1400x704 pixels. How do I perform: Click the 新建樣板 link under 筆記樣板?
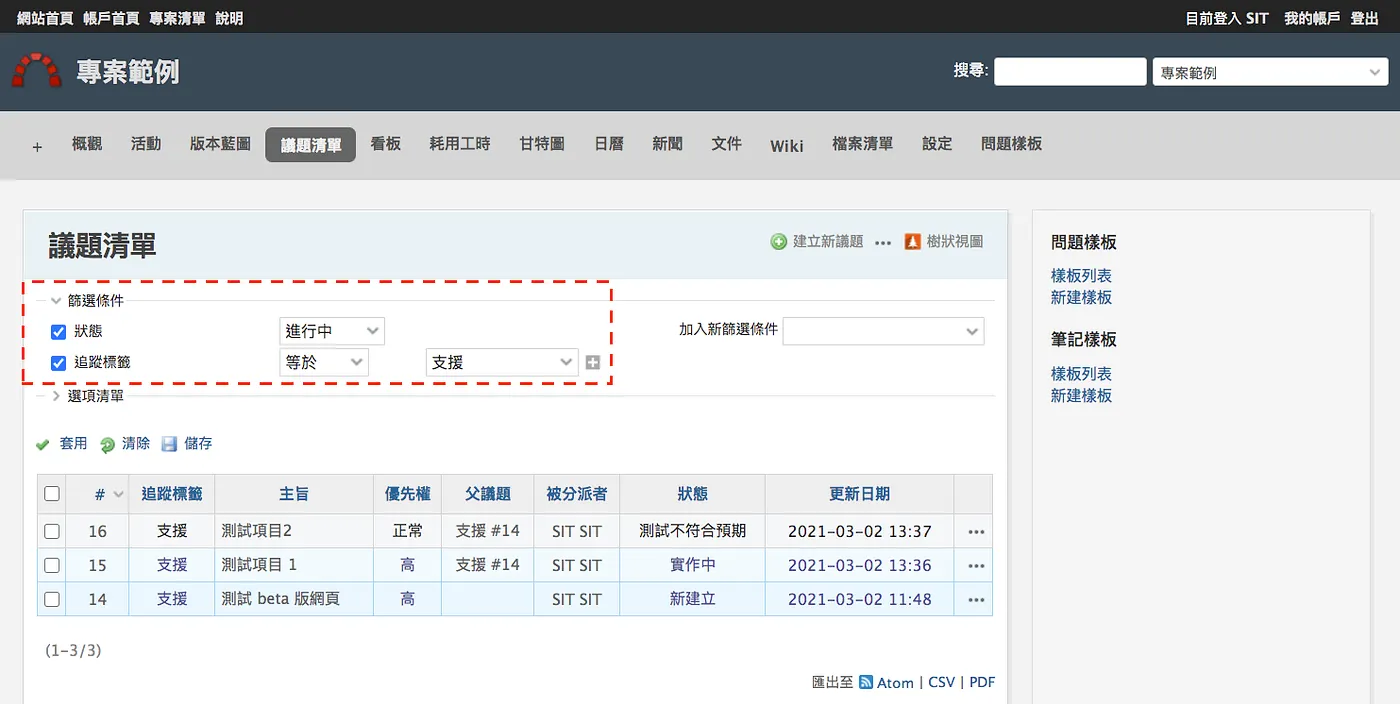tap(1081, 395)
